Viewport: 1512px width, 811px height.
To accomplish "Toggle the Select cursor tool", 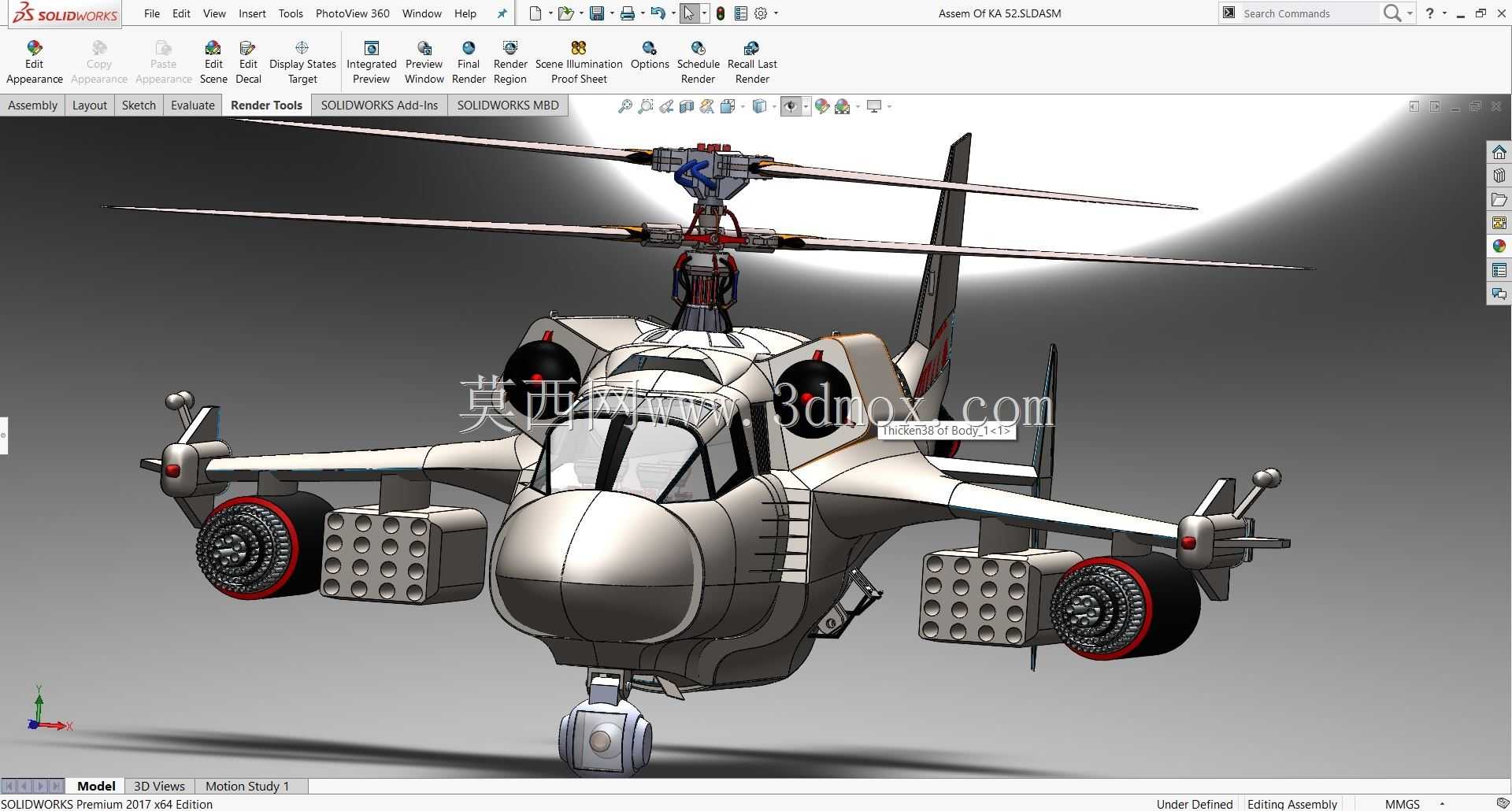I will click(x=689, y=13).
